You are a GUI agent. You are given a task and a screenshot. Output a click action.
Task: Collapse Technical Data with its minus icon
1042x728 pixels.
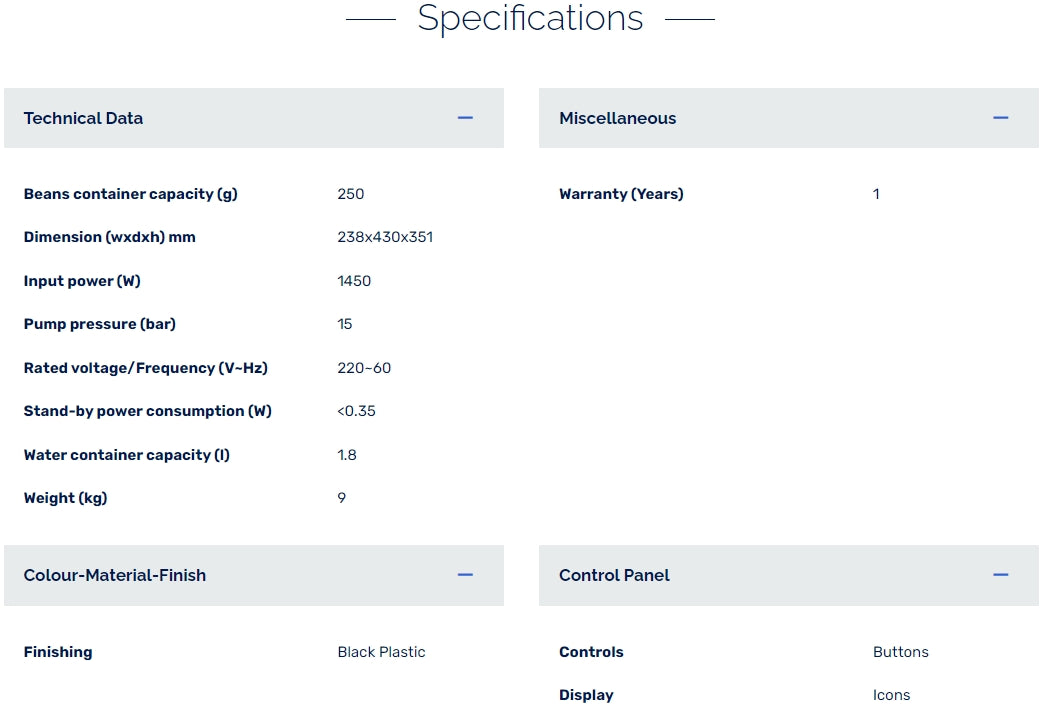coord(465,118)
